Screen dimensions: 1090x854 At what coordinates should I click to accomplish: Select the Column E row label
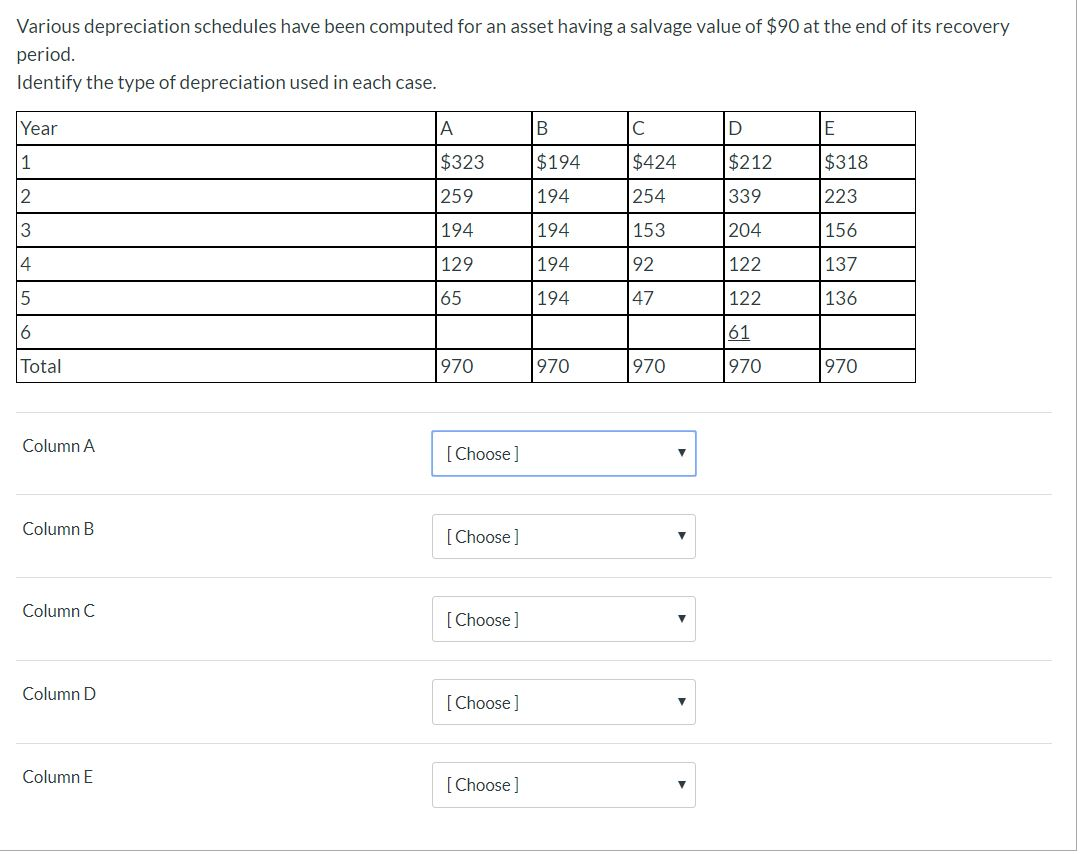coord(57,777)
